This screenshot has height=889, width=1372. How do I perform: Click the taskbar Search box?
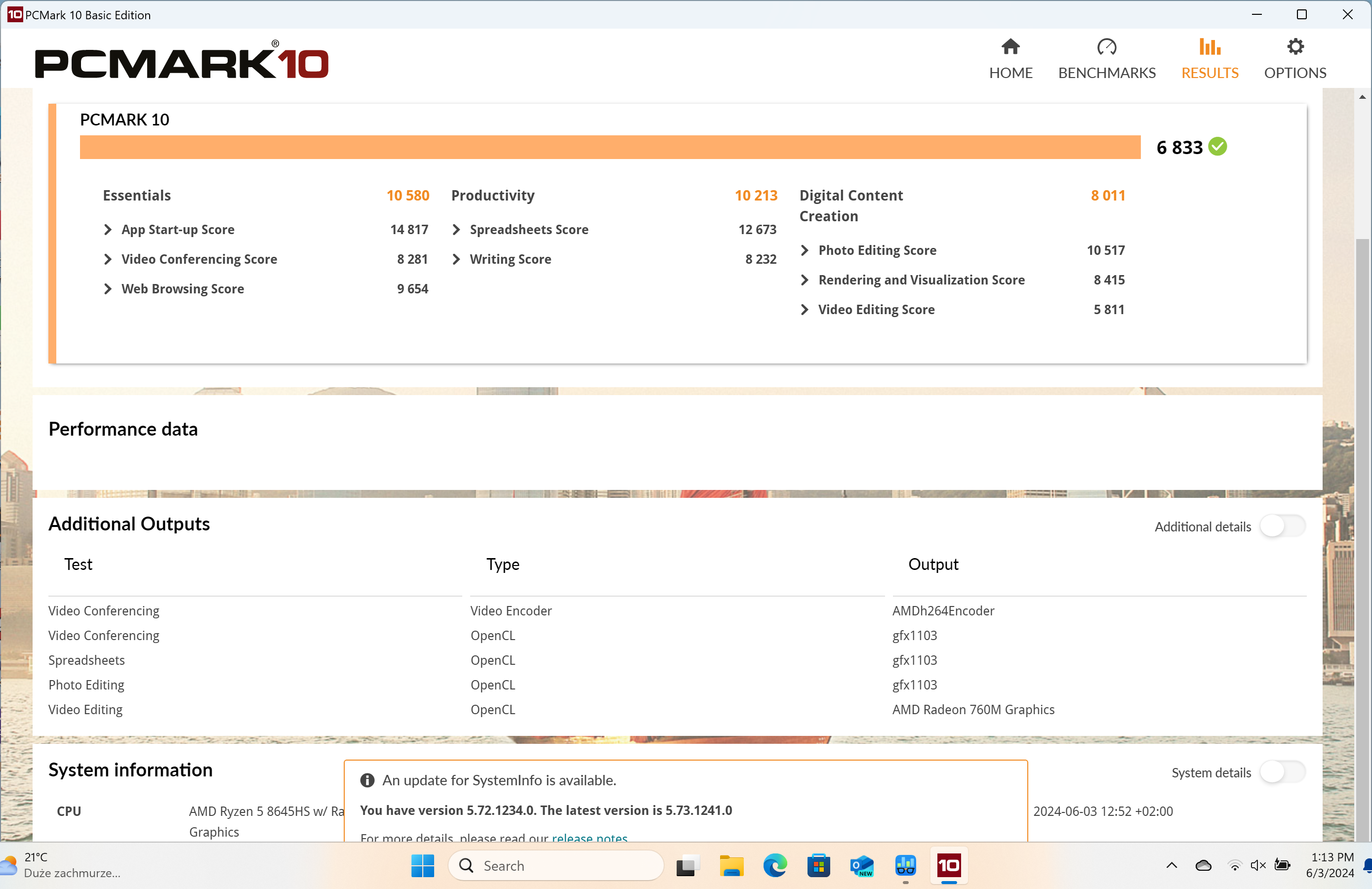(556, 865)
